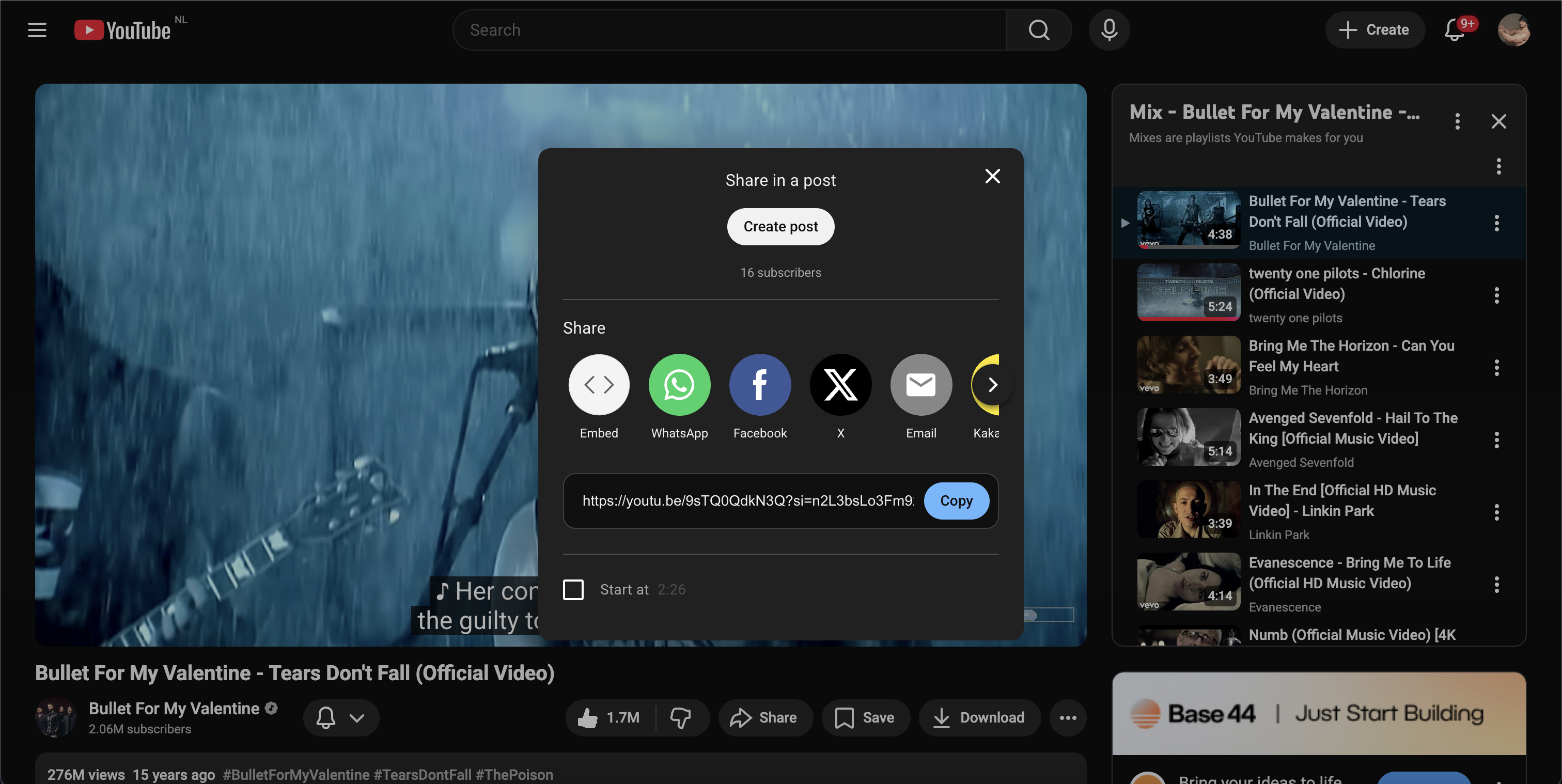Play the Linkin Park In The End thumbnail
Viewport: 1562px width, 784px height.
[x=1188, y=509]
